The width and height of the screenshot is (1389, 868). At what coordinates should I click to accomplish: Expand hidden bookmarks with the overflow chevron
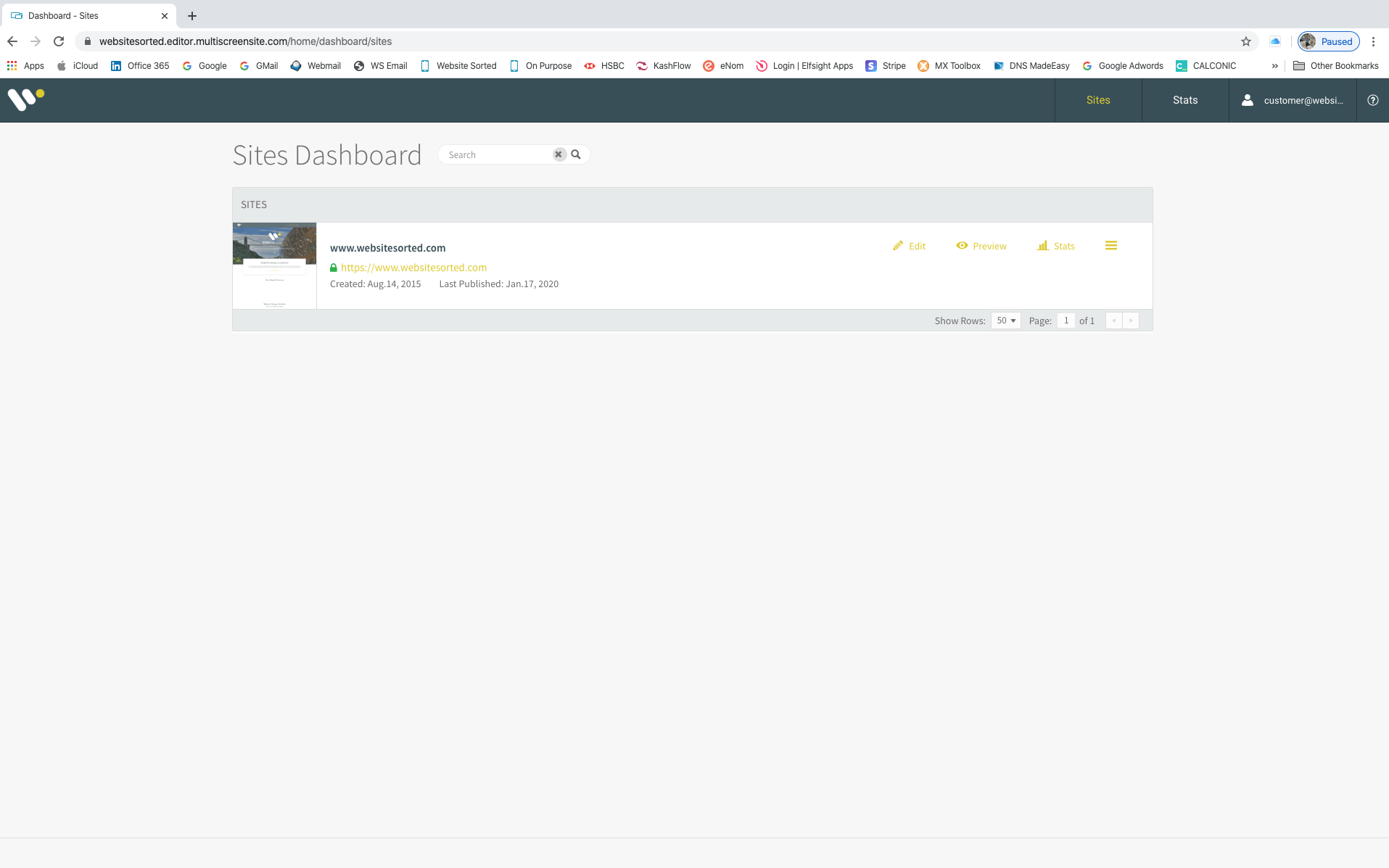click(x=1274, y=65)
